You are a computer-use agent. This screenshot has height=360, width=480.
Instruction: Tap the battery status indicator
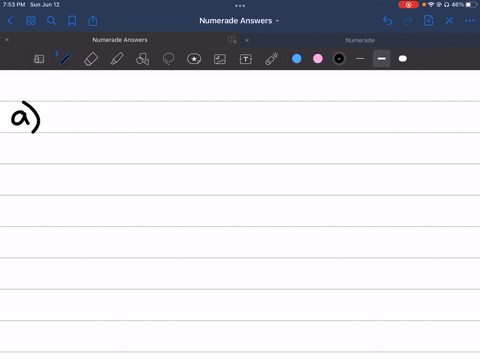[x=472, y=5]
